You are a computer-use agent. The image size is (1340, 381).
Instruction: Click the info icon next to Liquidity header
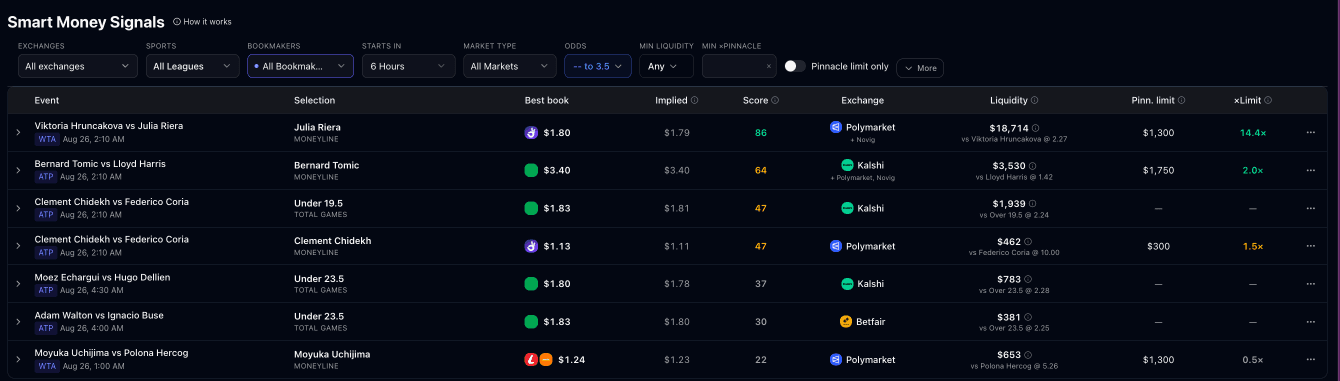click(1034, 100)
